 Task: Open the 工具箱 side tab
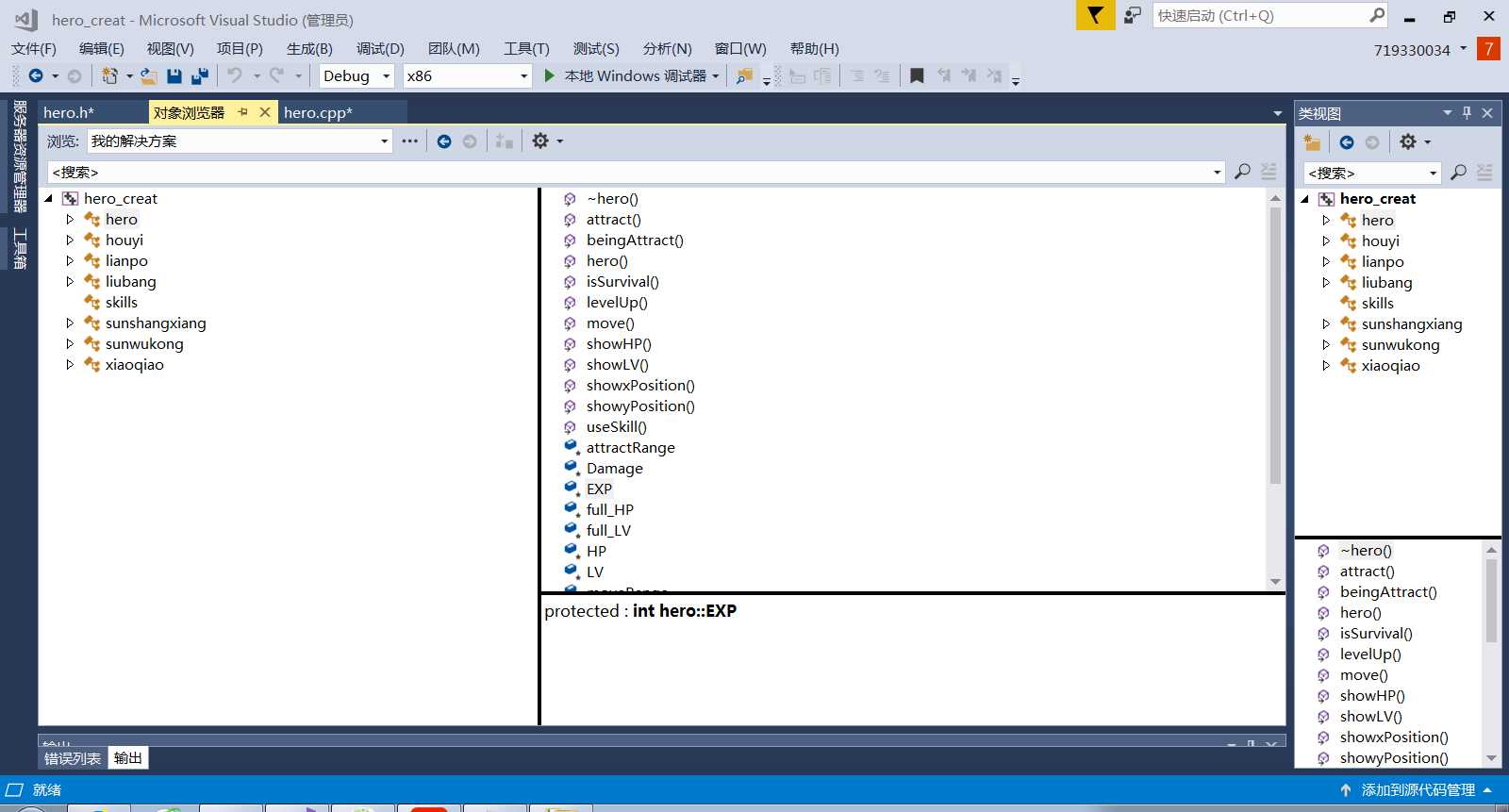click(20, 249)
